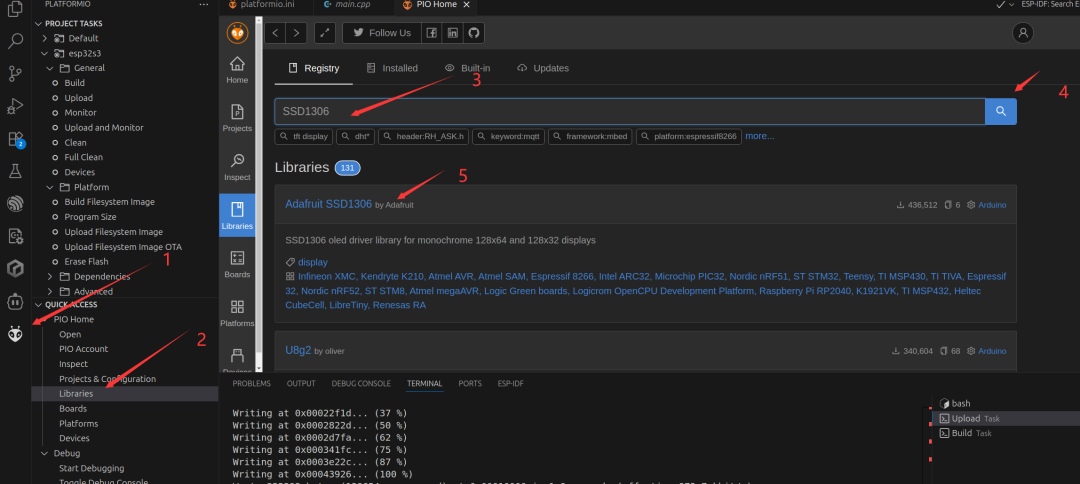Click the robot face icon in activity bar
The image size is (1080, 484).
[15, 302]
